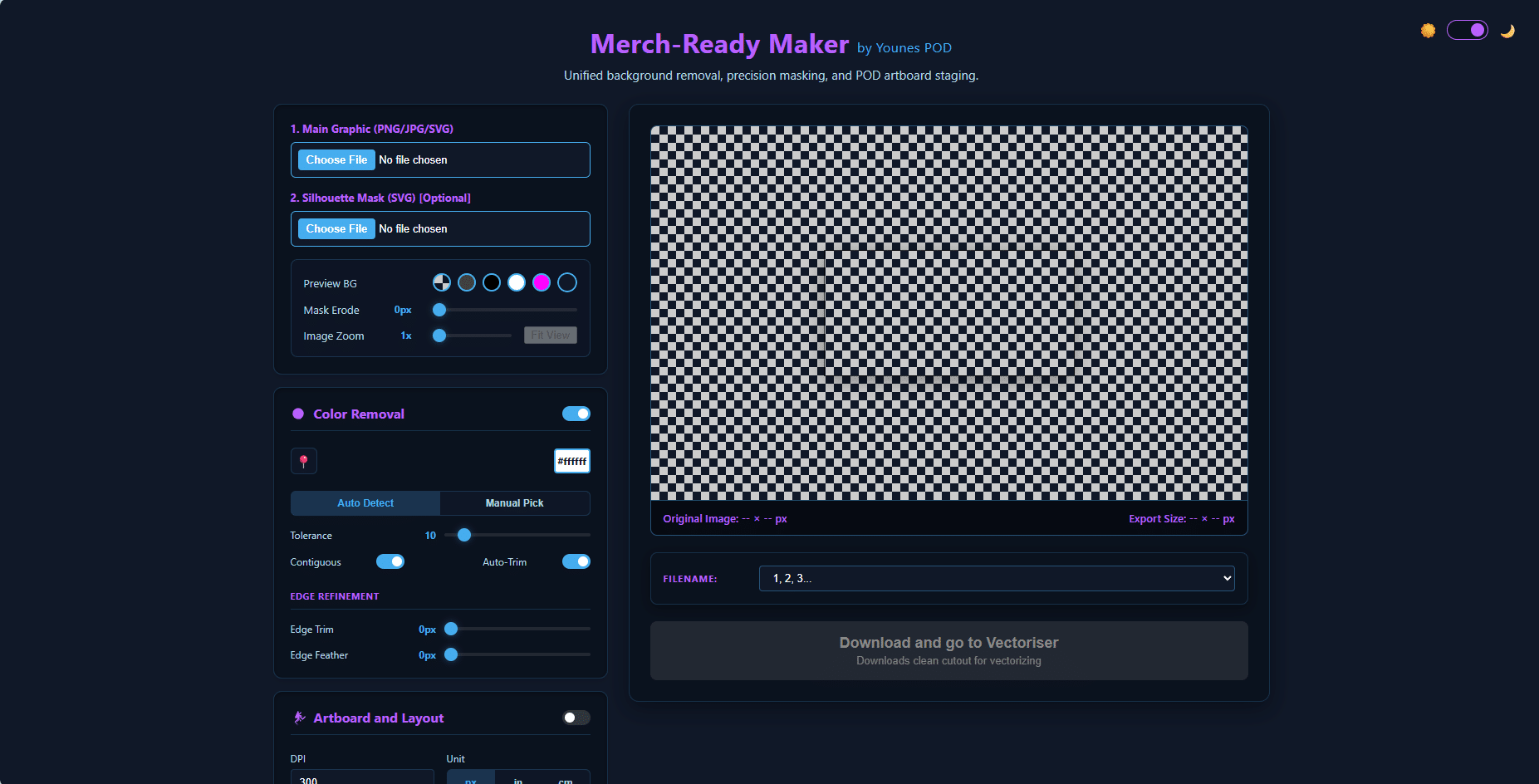
Task: Click the pin color picker icon
Action: pos(304,461)
